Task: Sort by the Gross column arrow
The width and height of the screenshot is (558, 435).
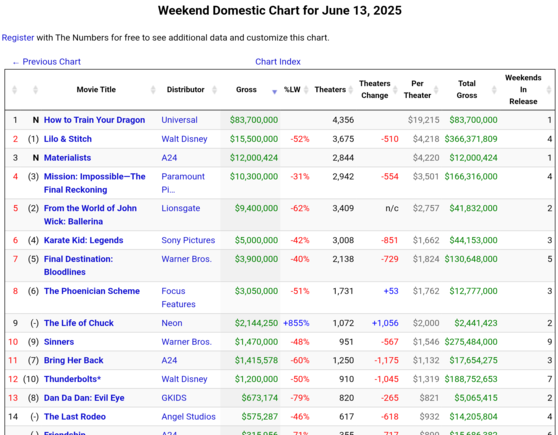Action: (274, 92)
